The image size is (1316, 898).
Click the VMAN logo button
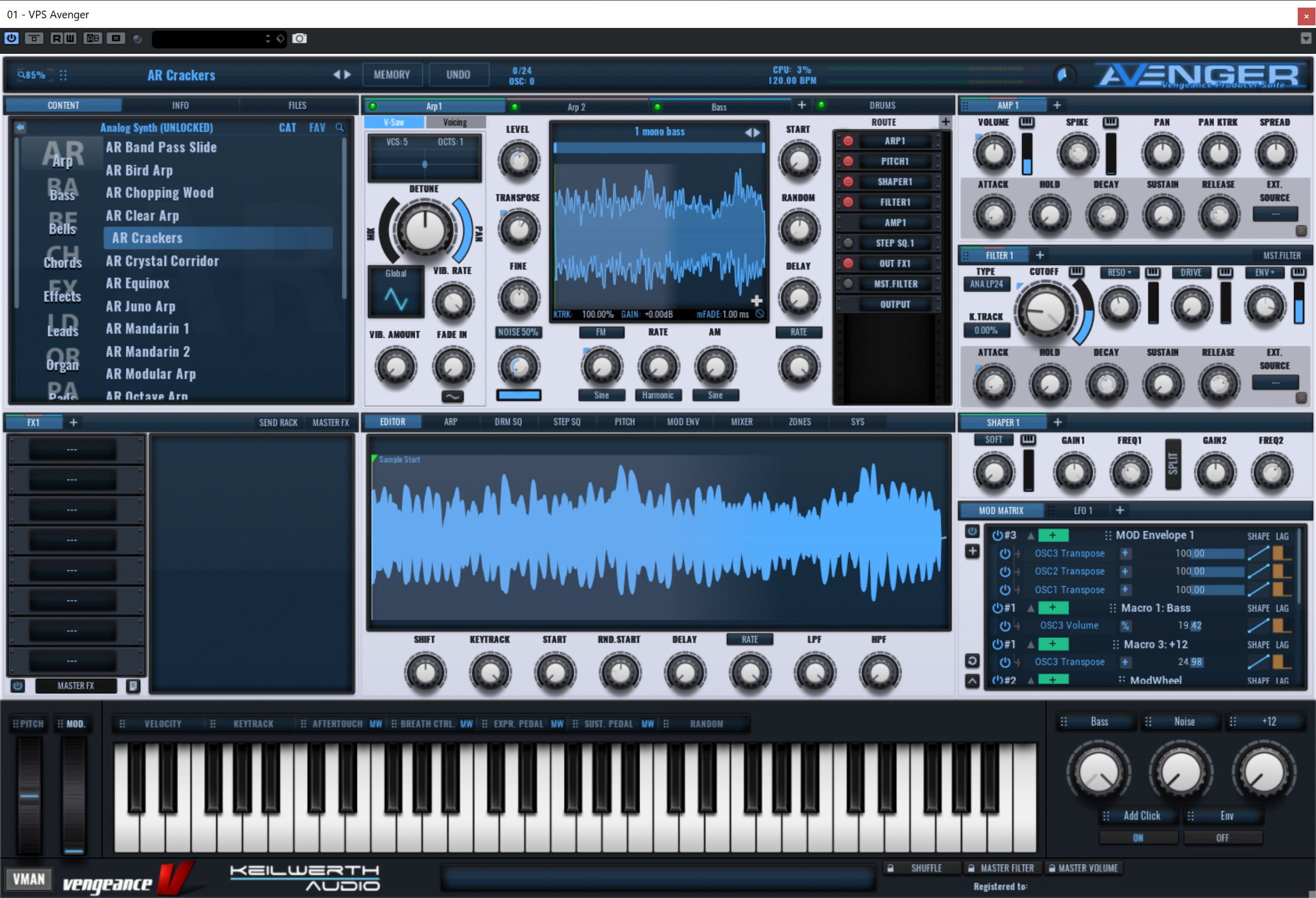(x=28, y=879)
